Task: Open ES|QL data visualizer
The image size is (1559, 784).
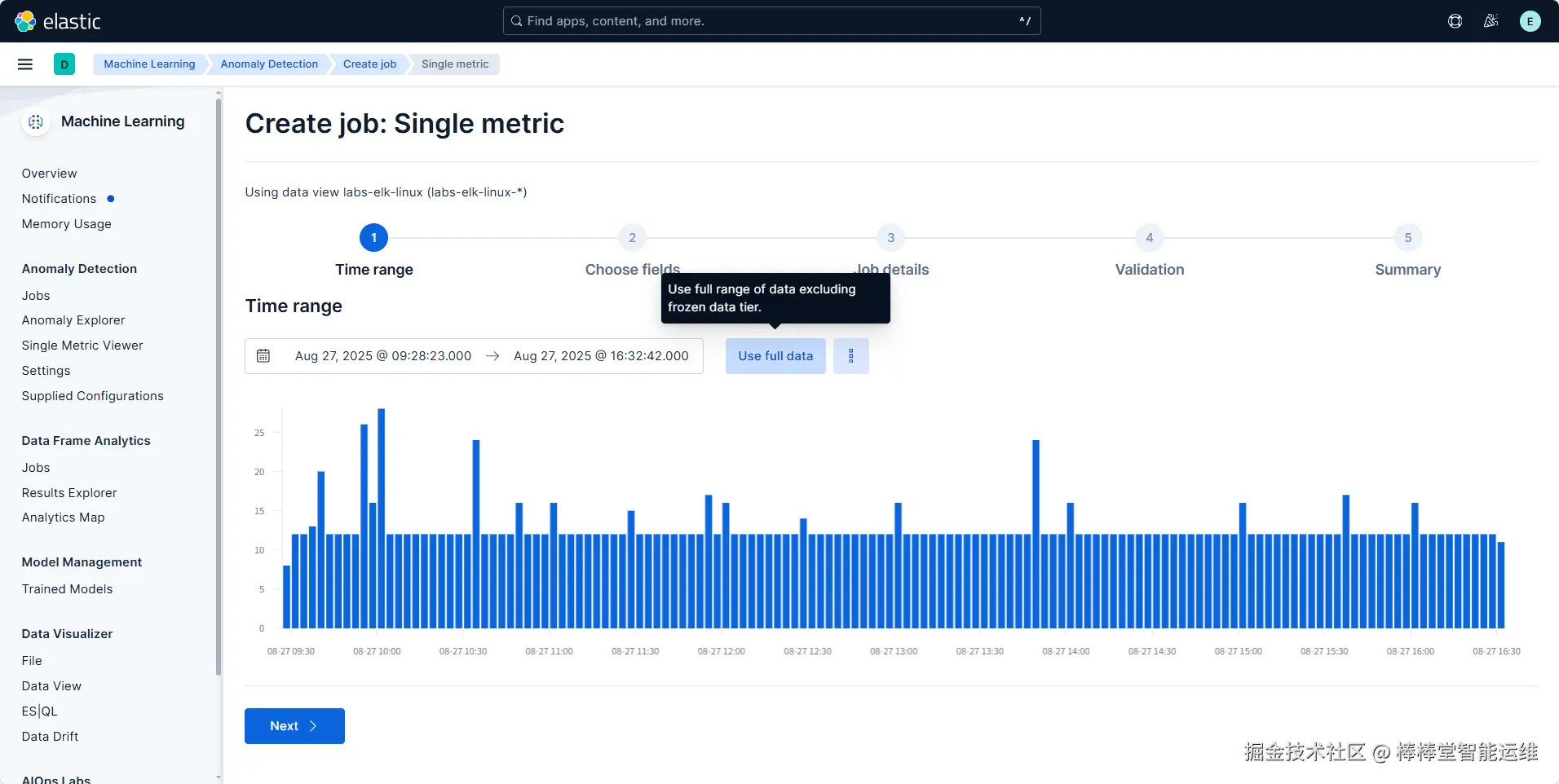Action: [40, 711]
